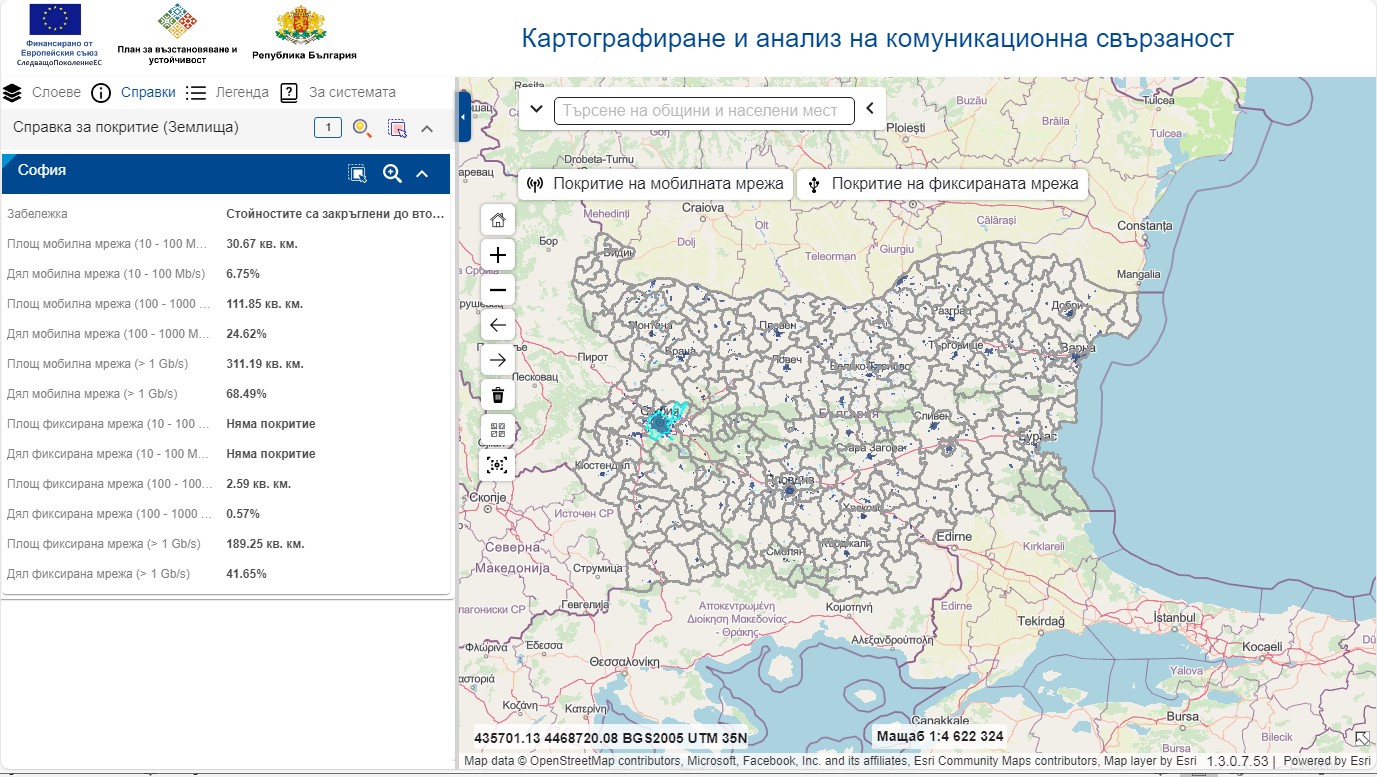This screenshot has width=1377, height=777.
Task: Collapse the София result panel
Action: (x=422, y=174)
